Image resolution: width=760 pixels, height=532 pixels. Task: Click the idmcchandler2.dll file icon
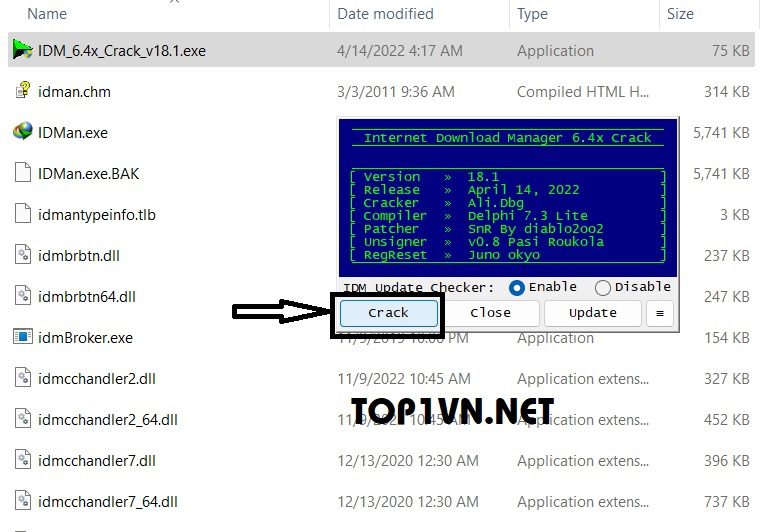click(23, 378)
